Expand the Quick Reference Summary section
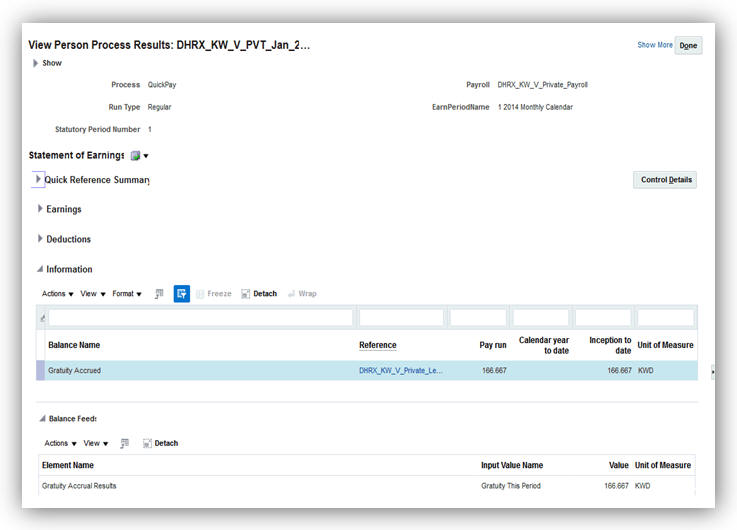The height and width of the screenshot is (530, 737). tap(38, 179)
